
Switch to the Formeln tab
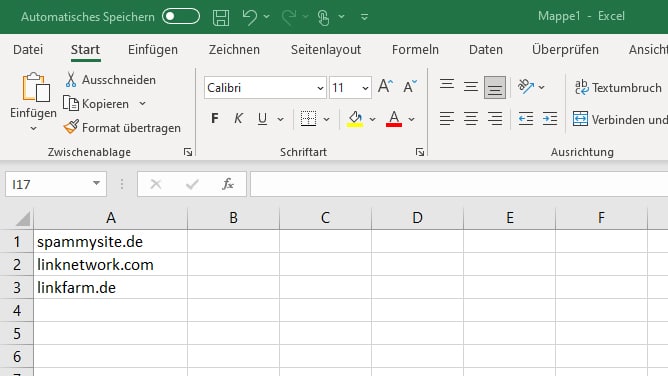(415, 49)
